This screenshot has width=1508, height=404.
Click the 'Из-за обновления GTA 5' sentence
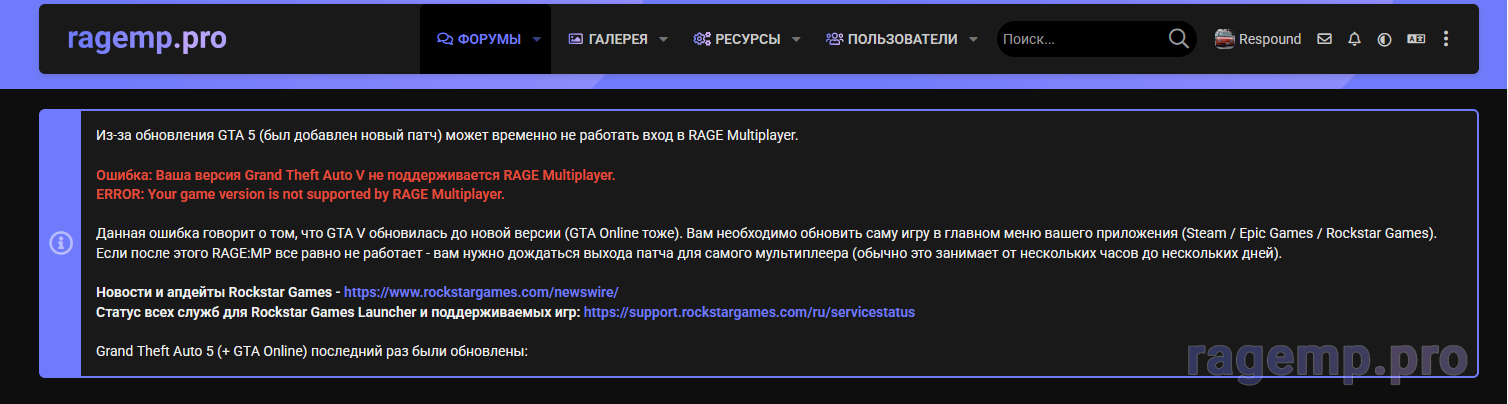[x=447, y=135]
